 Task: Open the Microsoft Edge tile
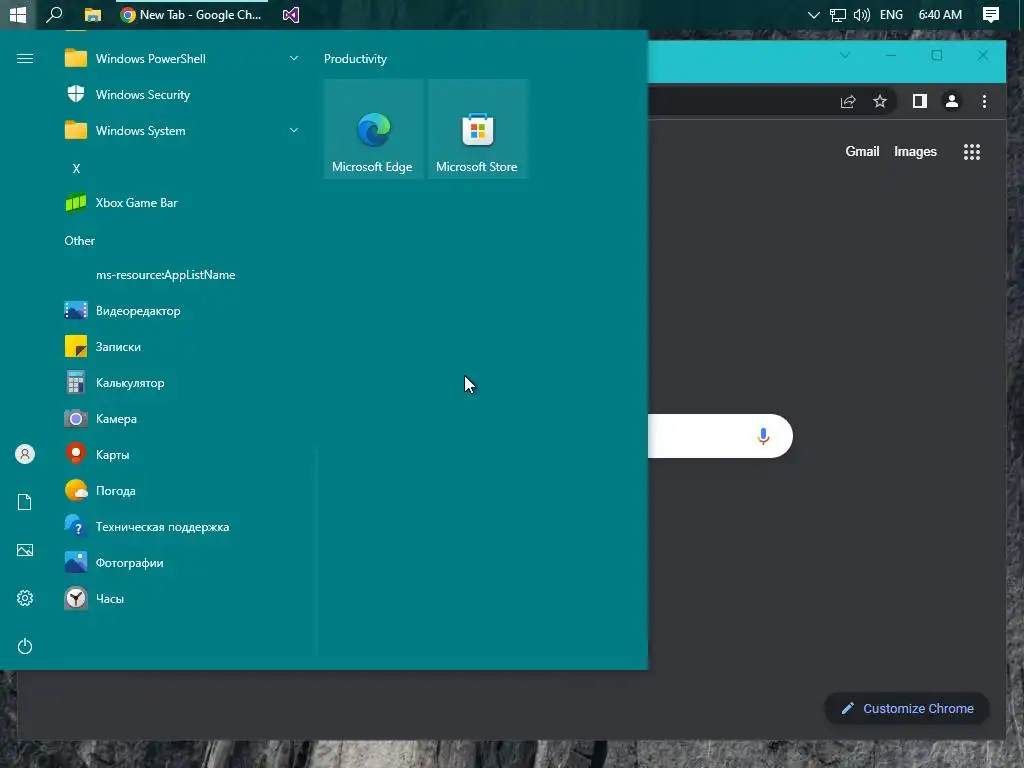[374, 129]
